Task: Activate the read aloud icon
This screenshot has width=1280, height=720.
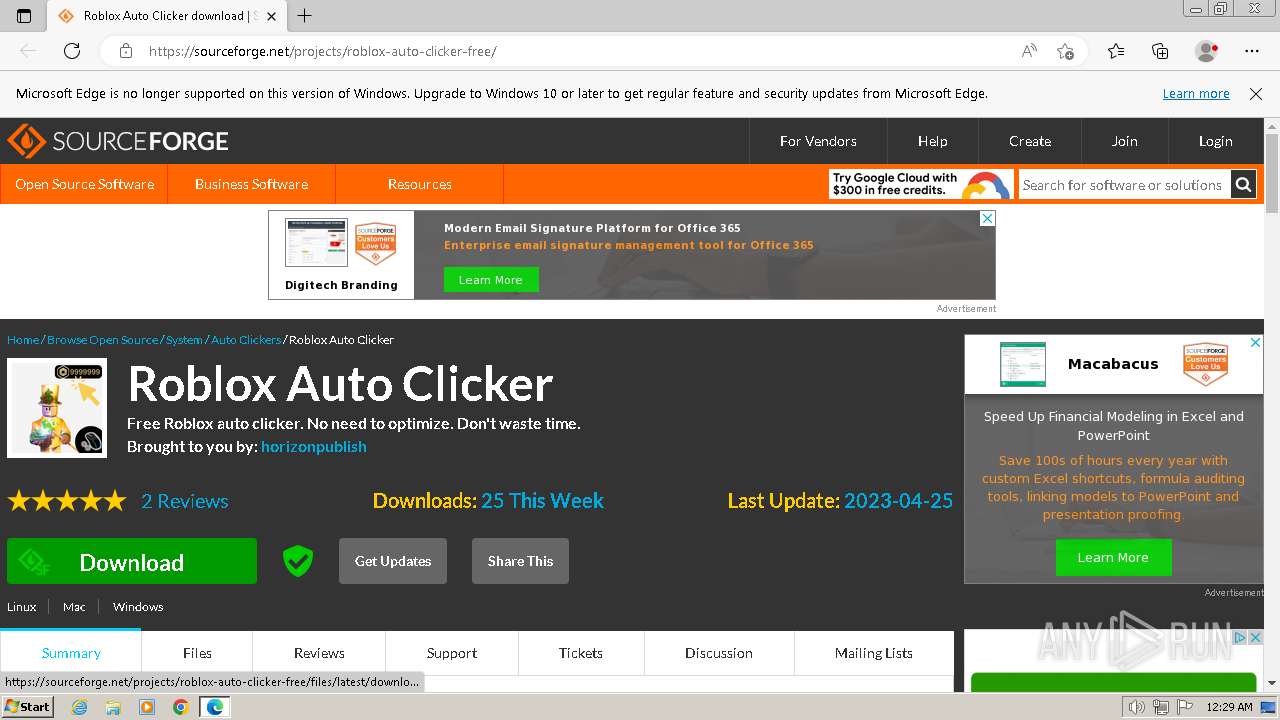Action: click(1029, 51)
